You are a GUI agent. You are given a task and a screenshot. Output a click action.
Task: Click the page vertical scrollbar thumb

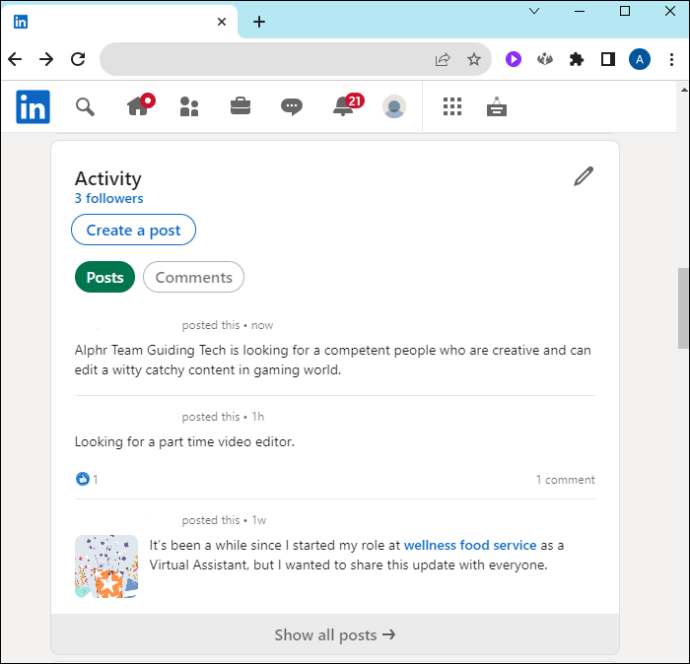(x=683, y=308)
